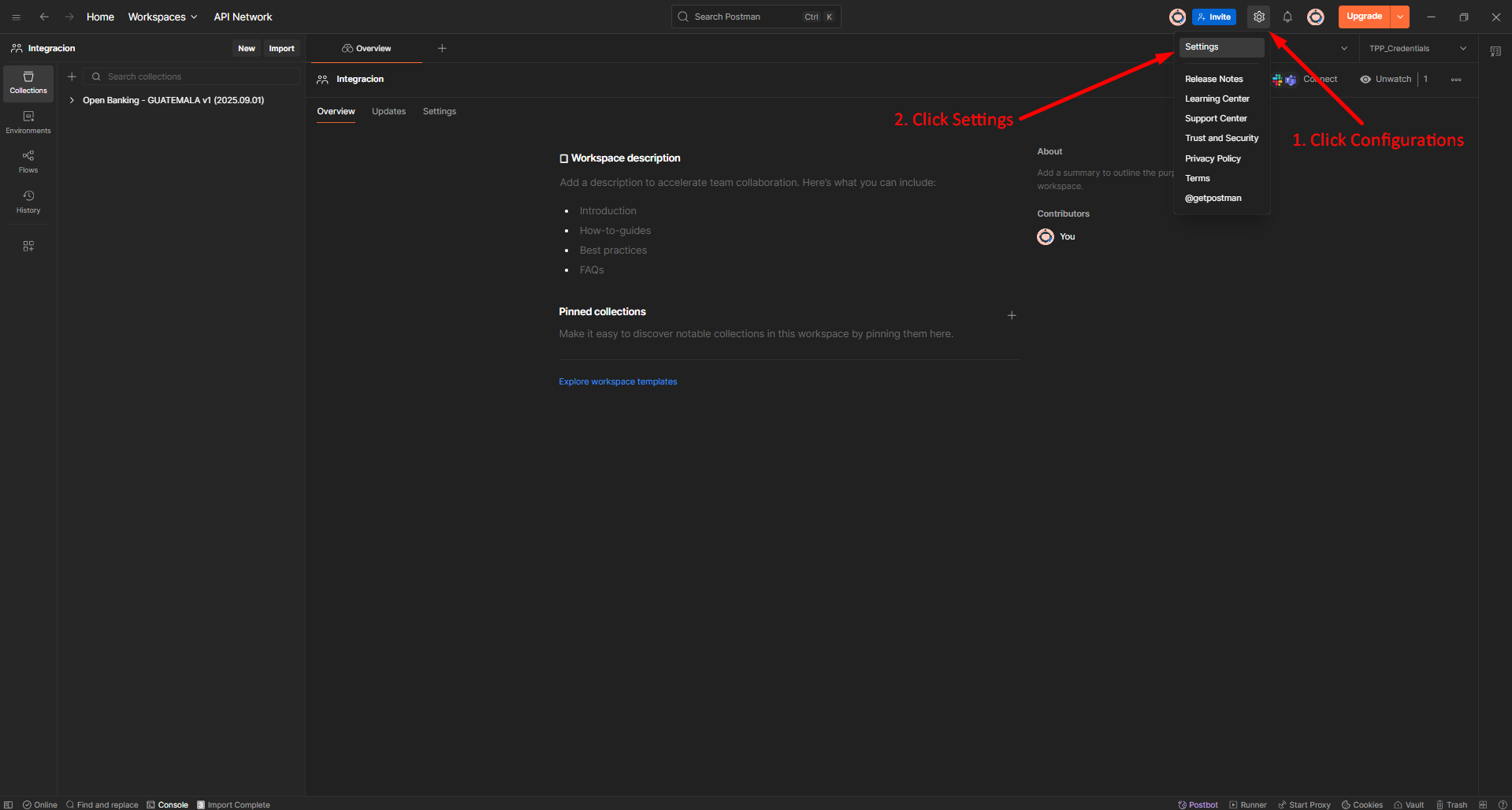
Task: Click the notifications bell icon
Action: coord(1287,17)
